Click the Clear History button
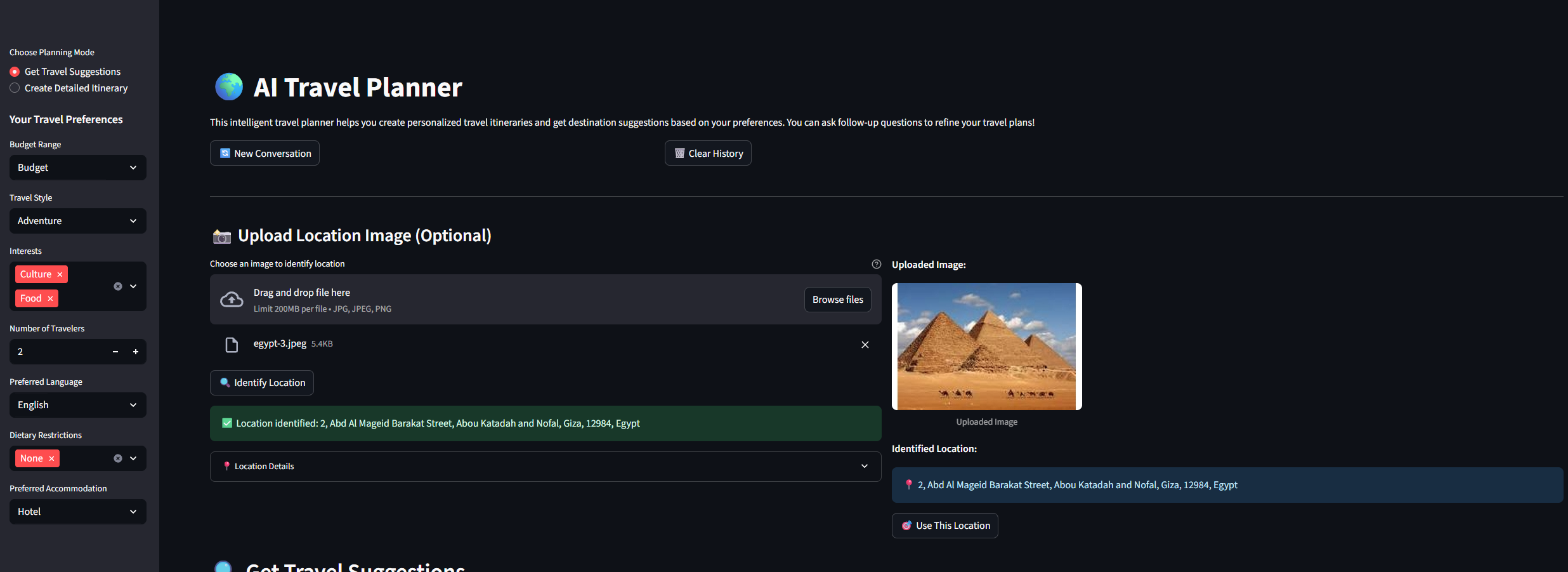Image resolution: width=1568 pixels, height=572 pixels. point(708,154)
